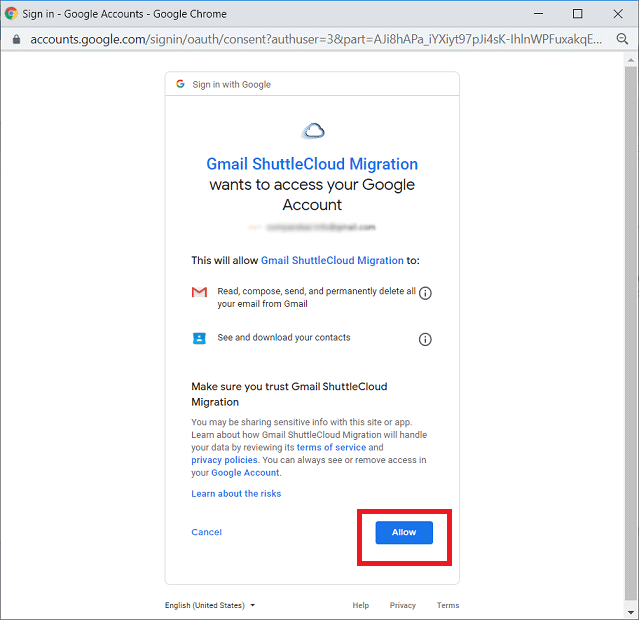Click 'Read, compose, send, and permanently delete' text
The height and width of the screenshot is (620, 639).
point(316,297)
